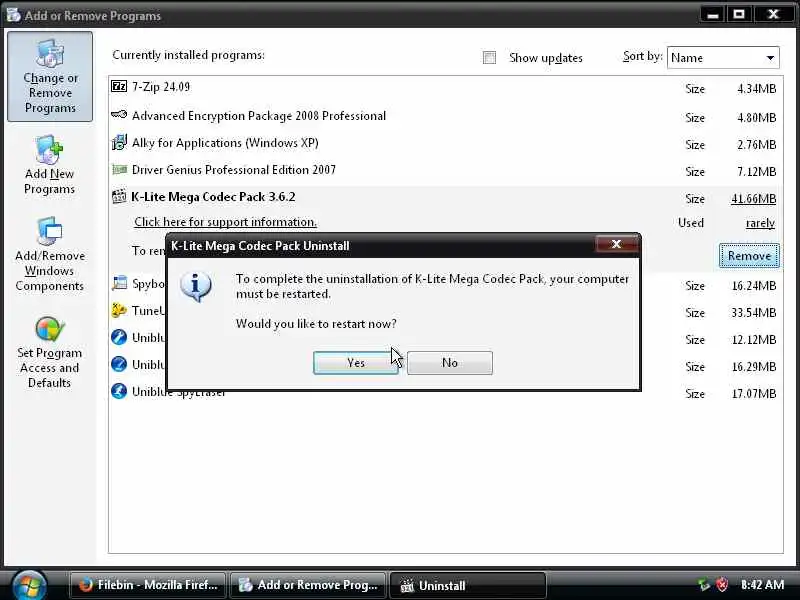Click the Alky for Applications icon
800x600 pixels.
[x=119, y=142]
